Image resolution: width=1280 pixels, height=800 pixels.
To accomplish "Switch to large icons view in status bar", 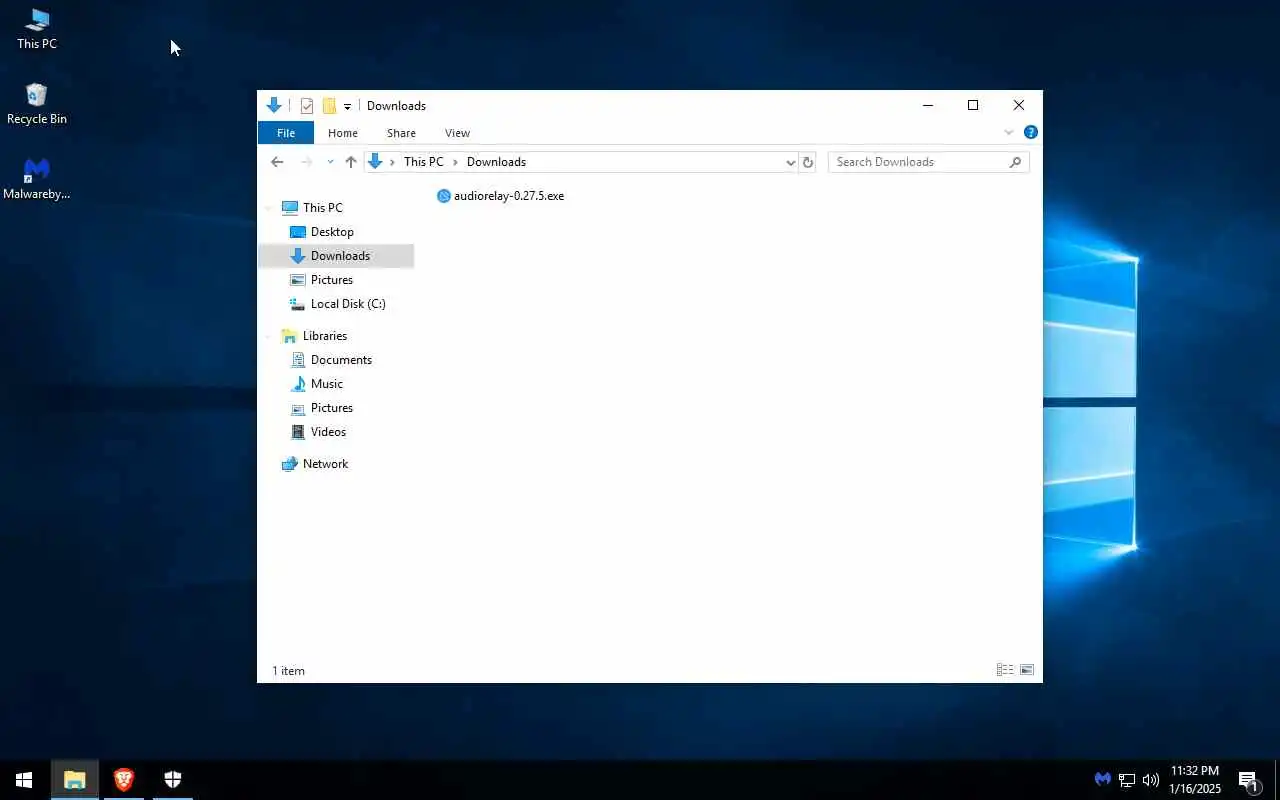I will point(1027,670).
